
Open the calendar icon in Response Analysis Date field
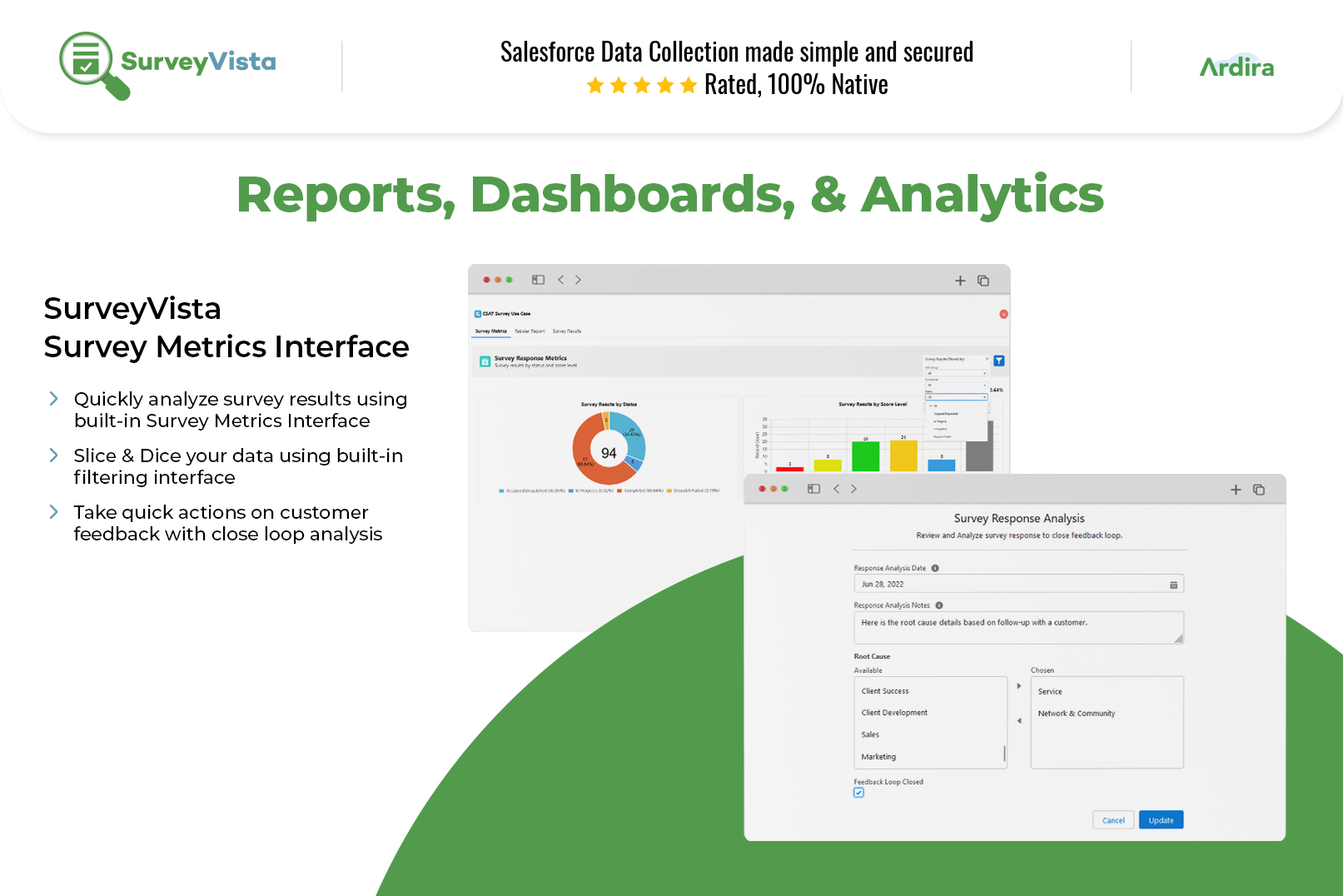click(x=1173, y=584)
